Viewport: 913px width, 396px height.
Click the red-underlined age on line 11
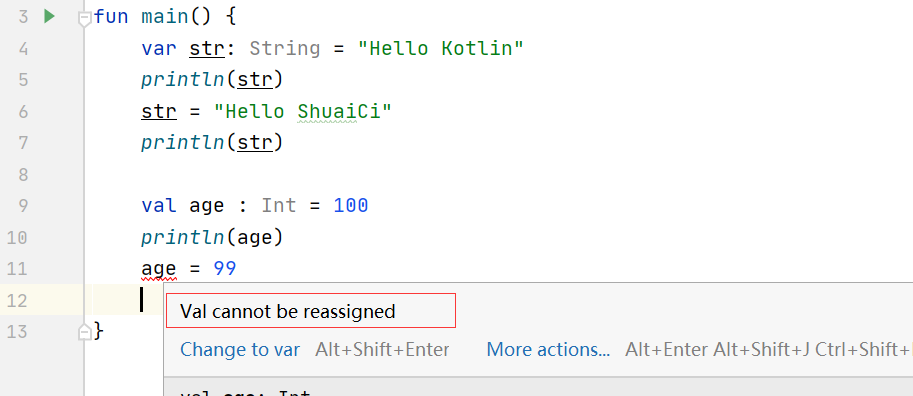[158, 270]
